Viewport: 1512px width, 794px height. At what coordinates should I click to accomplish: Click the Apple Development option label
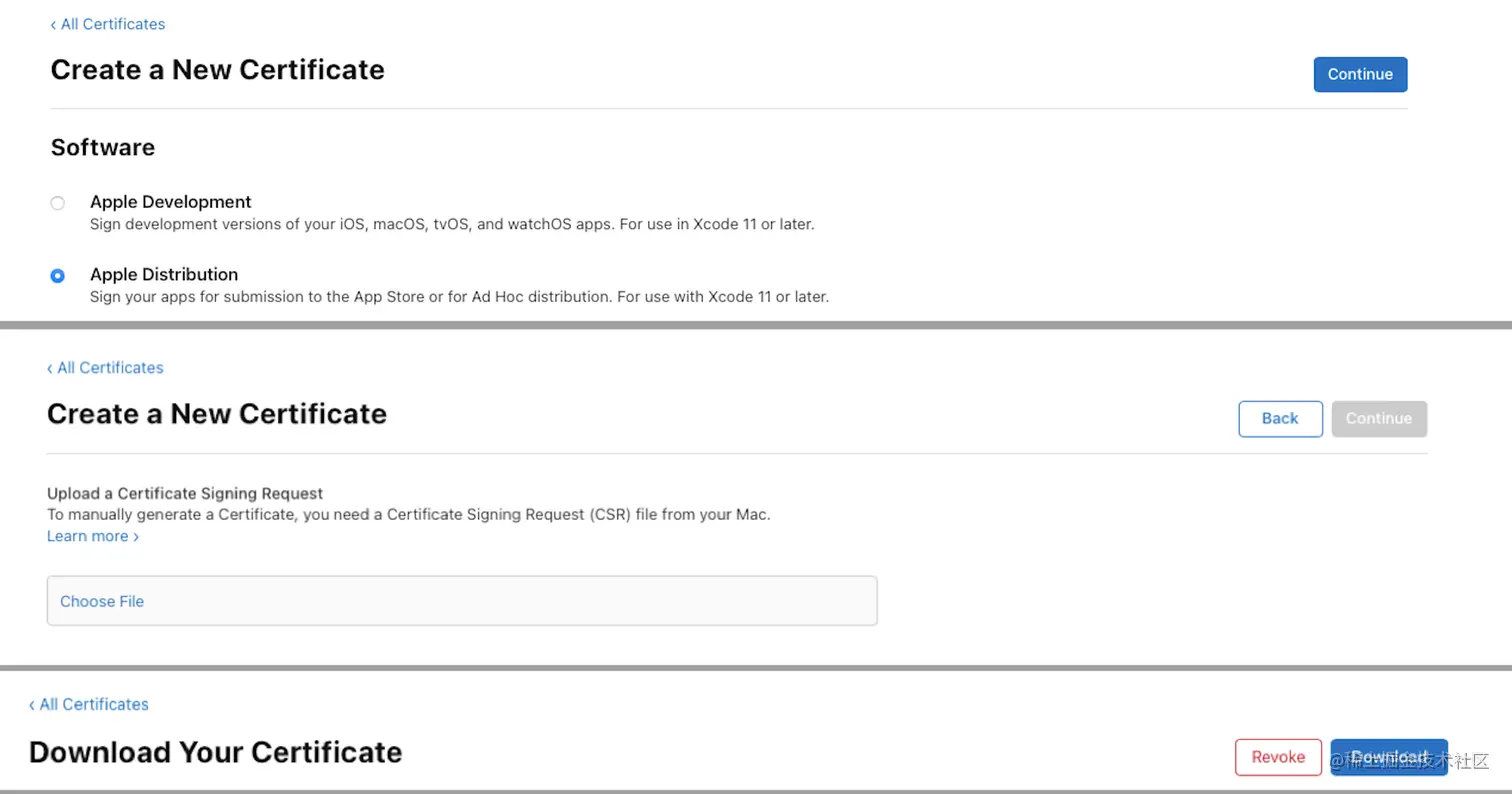tap(171, 202)
